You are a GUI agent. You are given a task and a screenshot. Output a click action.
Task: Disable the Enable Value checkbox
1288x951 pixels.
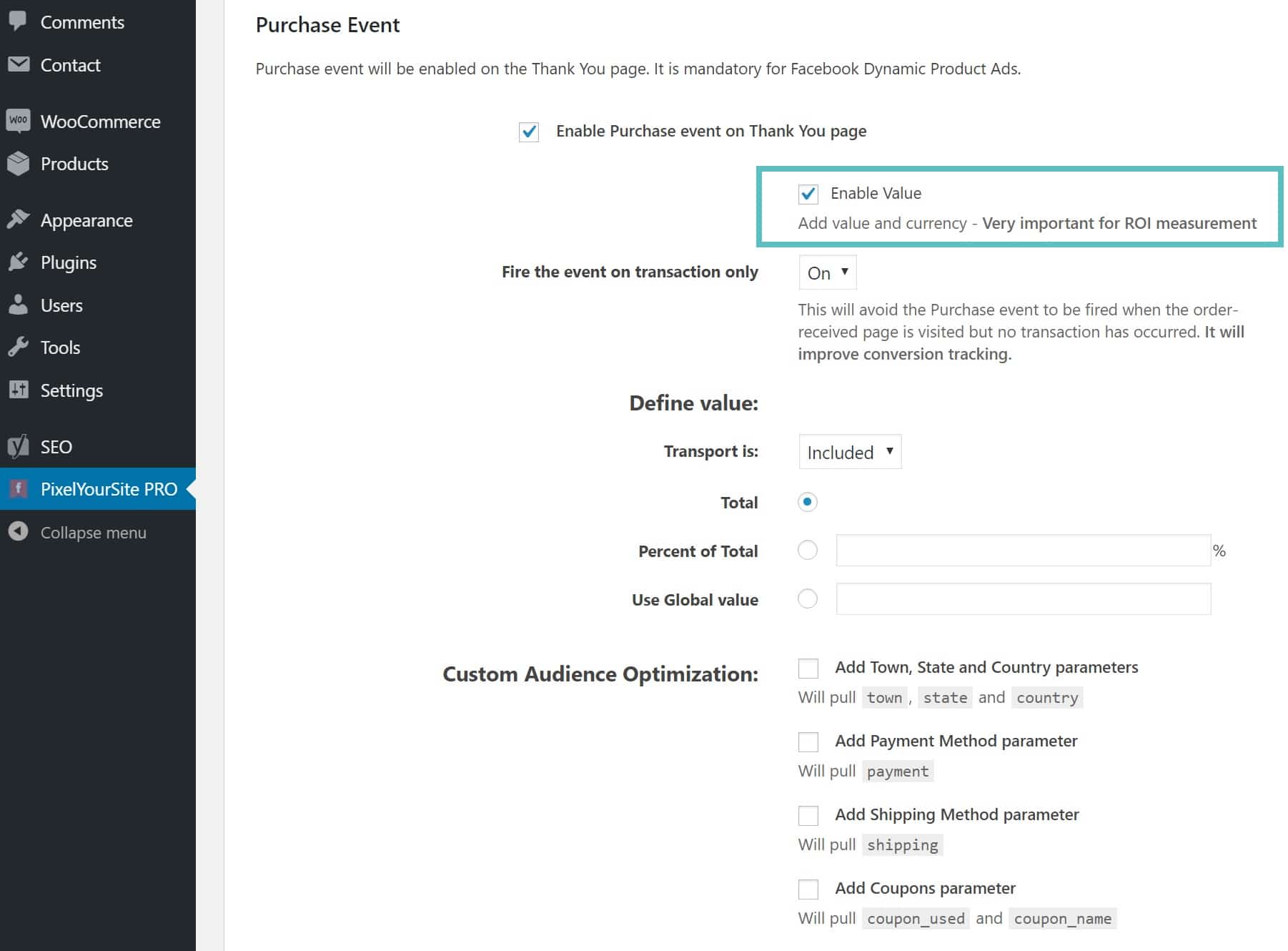pyautogui.click(x=808, y=193)
